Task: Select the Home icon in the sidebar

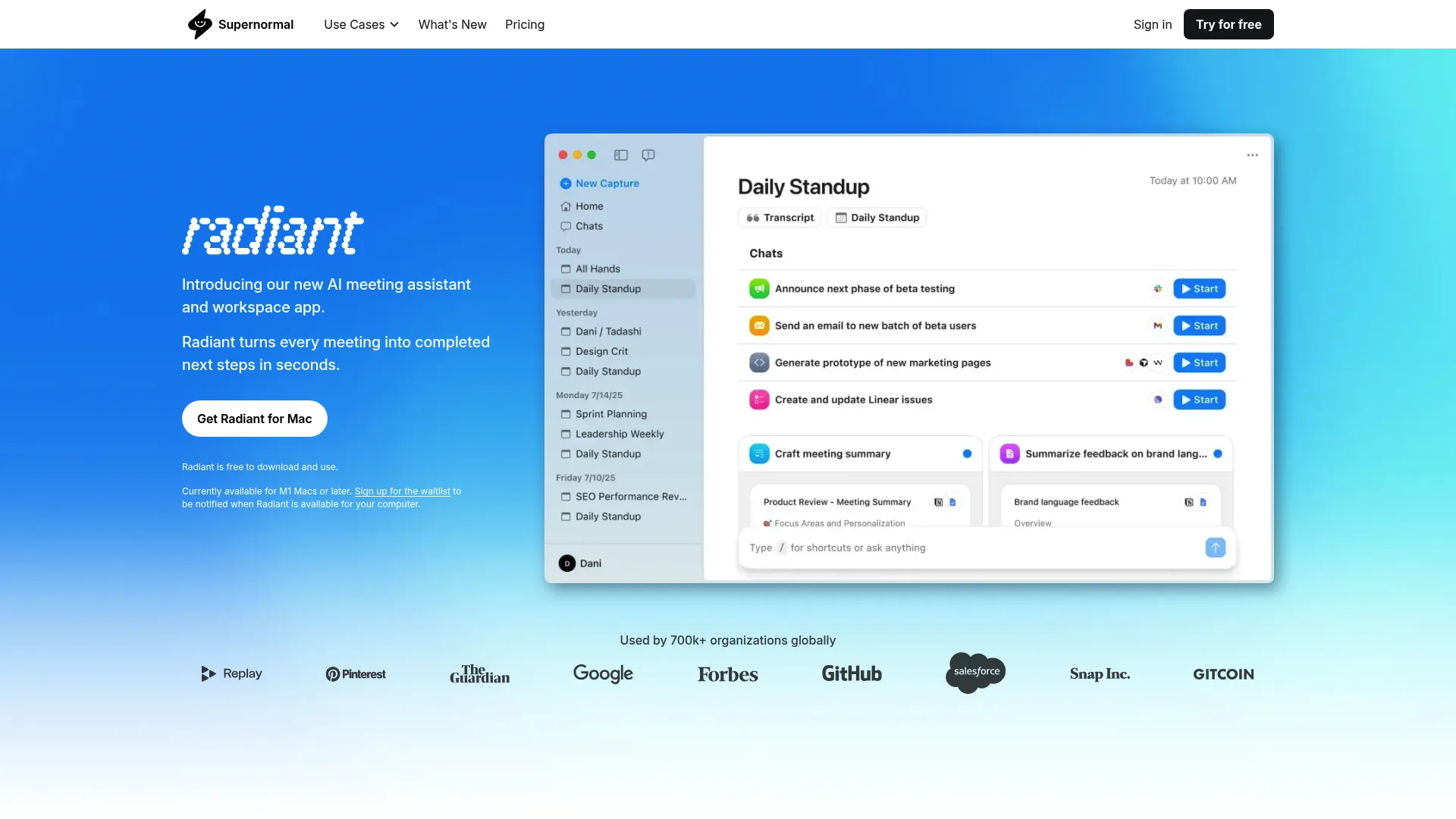Action: click(566, 206)
